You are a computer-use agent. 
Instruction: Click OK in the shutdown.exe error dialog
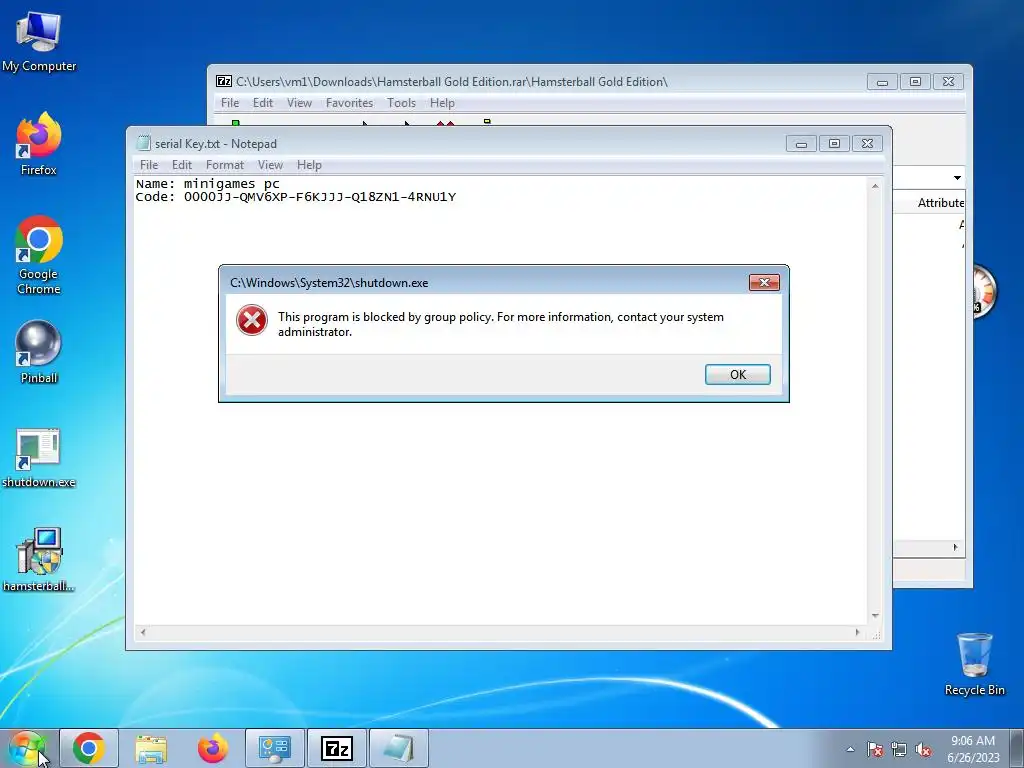tap(737, 374)
